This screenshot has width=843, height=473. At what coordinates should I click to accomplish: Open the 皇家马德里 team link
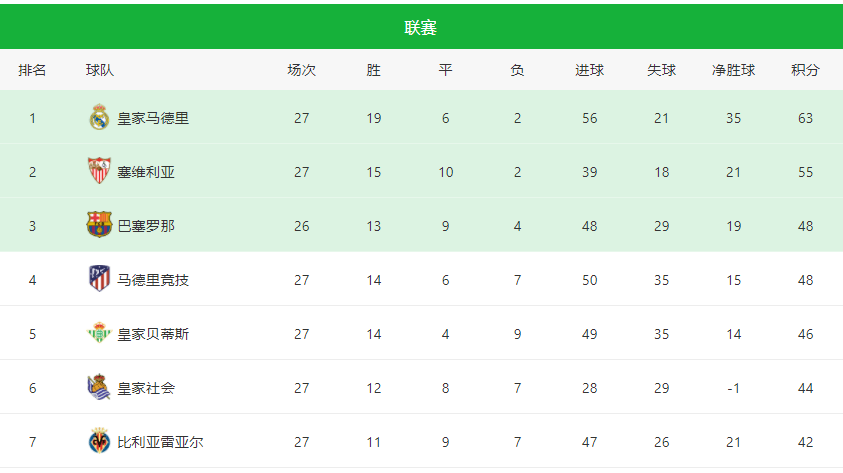click(x=153, y=118)
